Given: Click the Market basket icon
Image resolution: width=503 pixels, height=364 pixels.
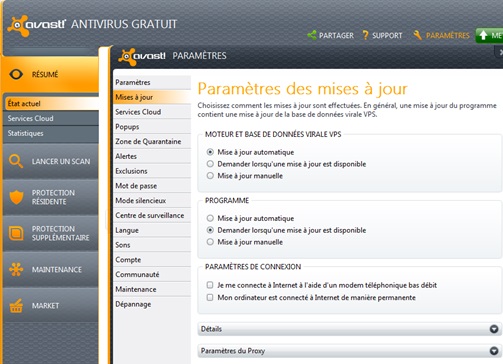Looking at the screenshot, I should 16,306.
